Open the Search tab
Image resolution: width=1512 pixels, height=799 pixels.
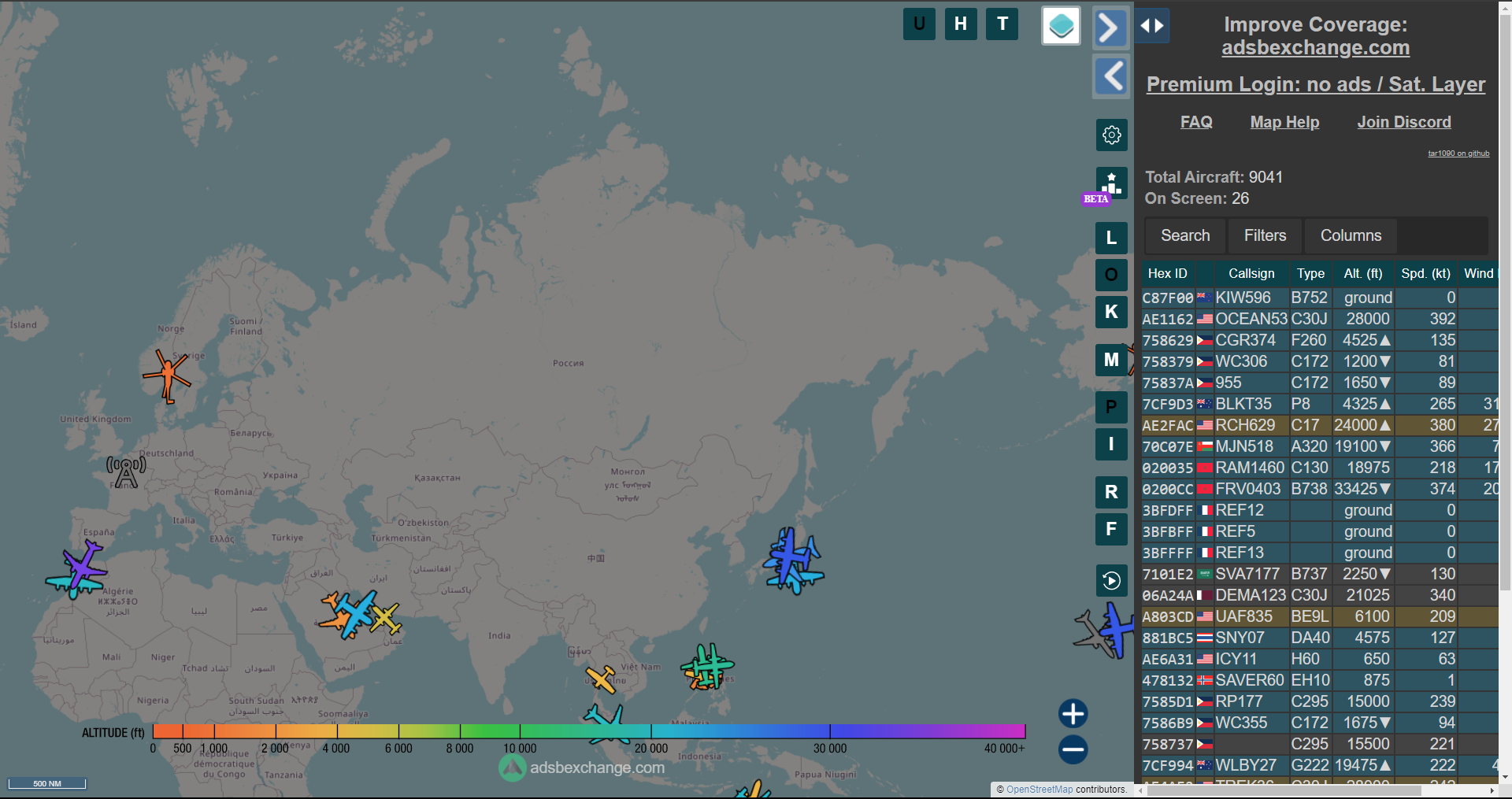point(1185,235)
